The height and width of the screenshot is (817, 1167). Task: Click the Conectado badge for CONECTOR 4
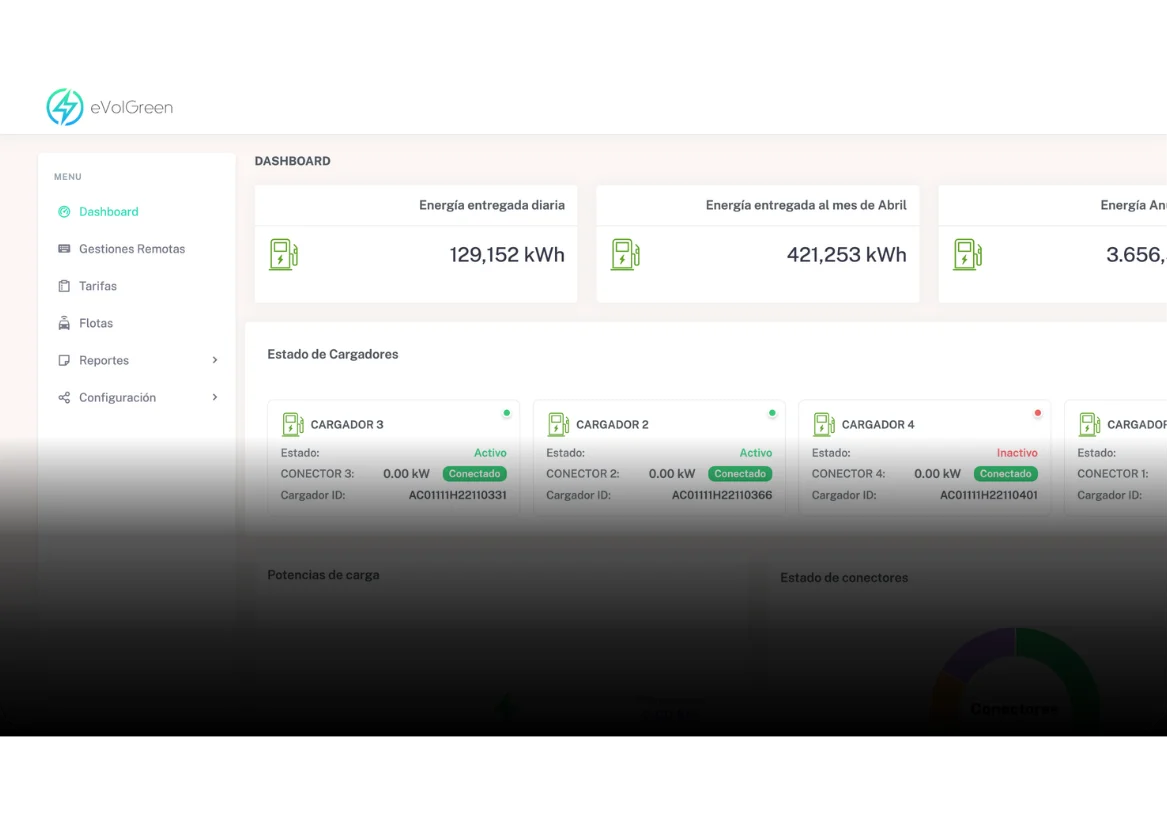[x=1005, y=473]
